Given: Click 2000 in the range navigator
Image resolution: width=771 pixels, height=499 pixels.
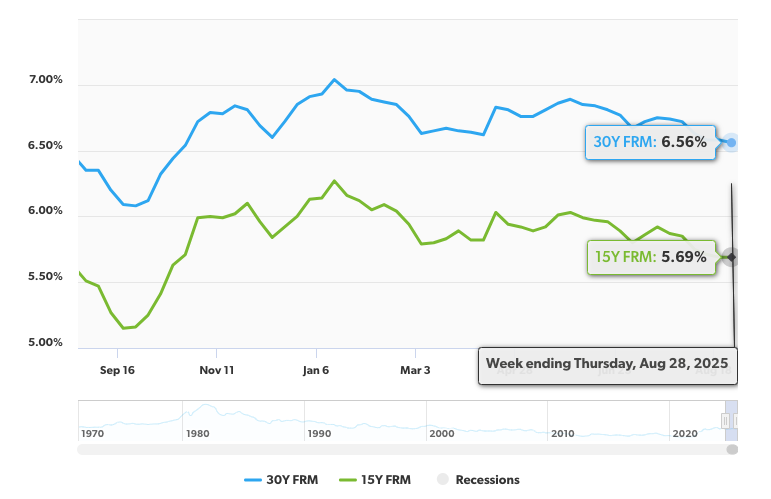Looking at the screenshot, I should click(x=442, y=434).
